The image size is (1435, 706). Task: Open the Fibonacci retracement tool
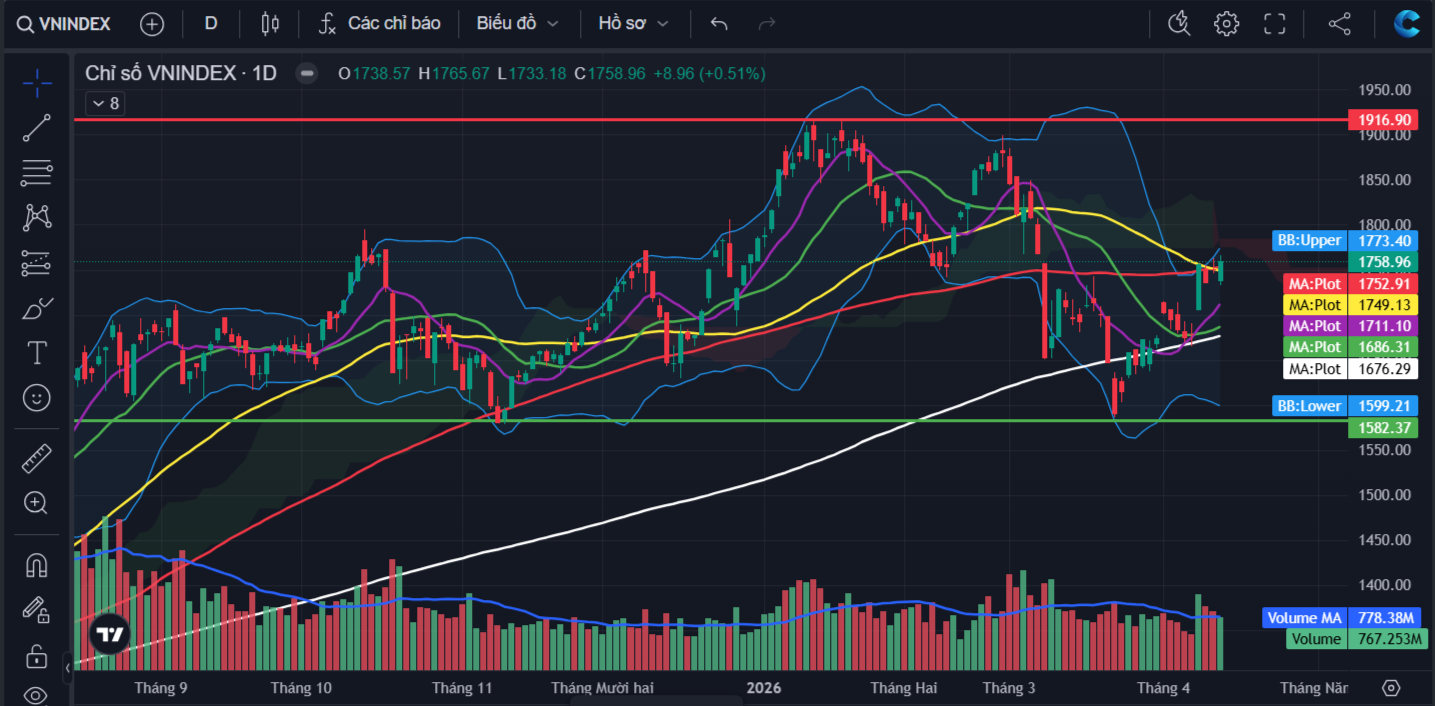pyautogui.click(x=37, y=173)
